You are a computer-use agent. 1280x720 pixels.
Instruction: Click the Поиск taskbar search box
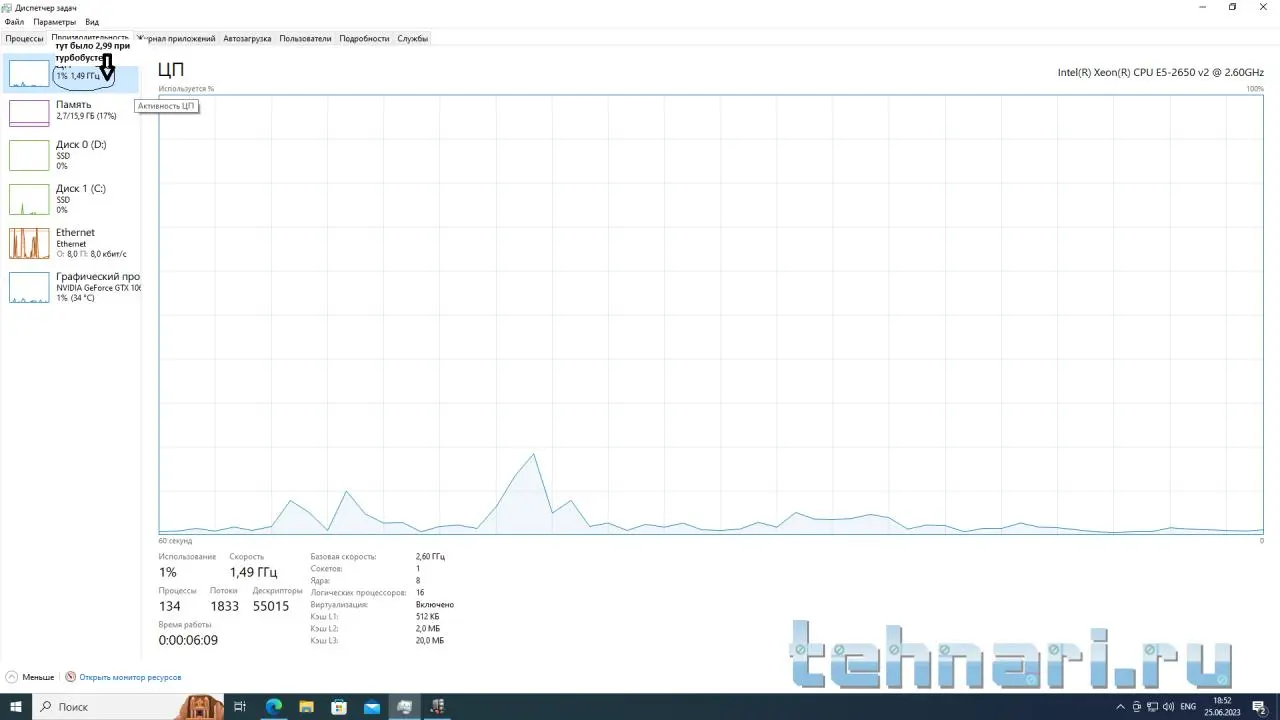point(126,707)
